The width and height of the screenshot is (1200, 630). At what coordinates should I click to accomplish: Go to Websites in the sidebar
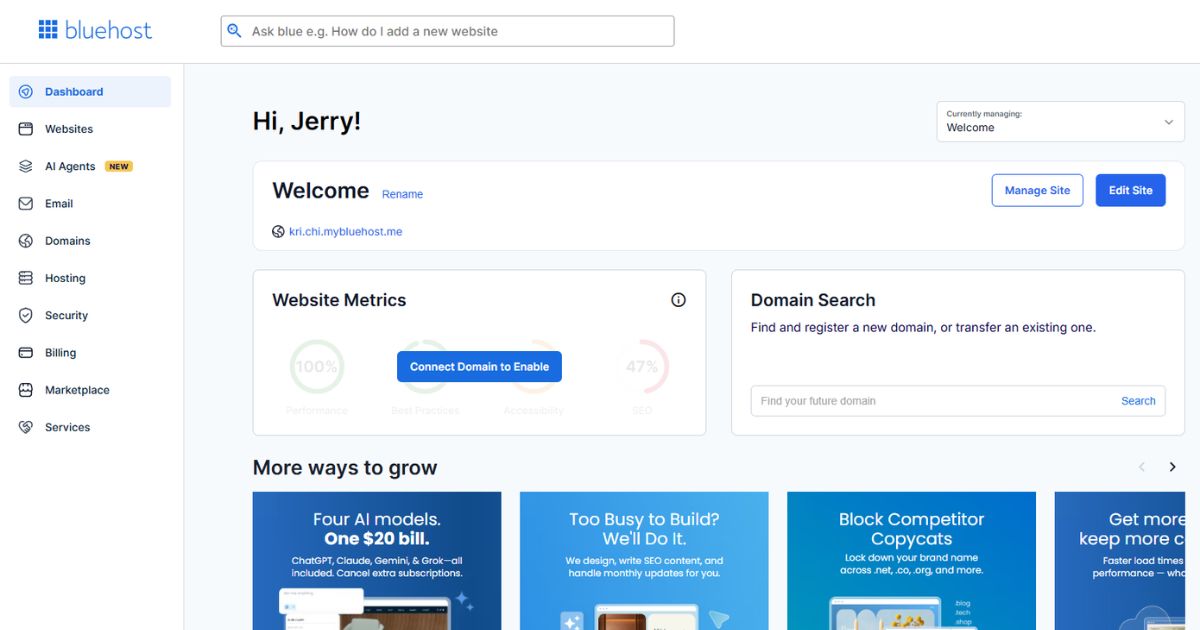(x=90, y=129)
